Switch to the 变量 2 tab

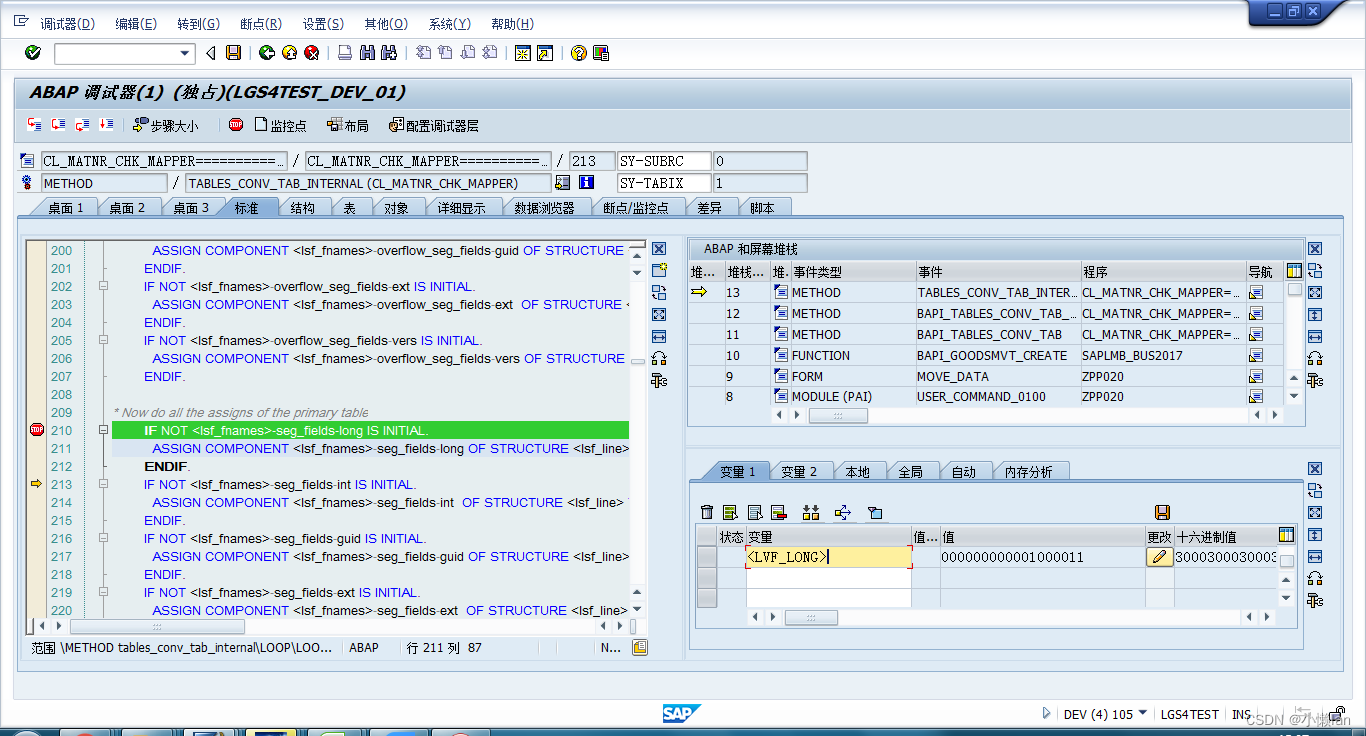(x=798, y=472)
